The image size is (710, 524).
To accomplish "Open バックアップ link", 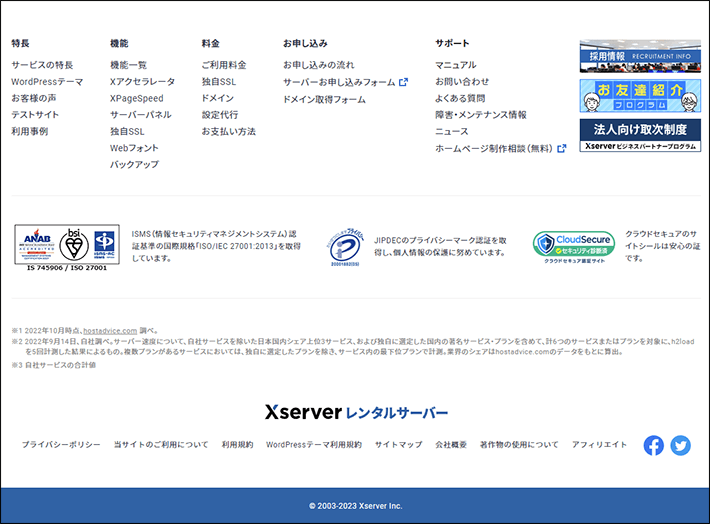I will click(134, 164).
